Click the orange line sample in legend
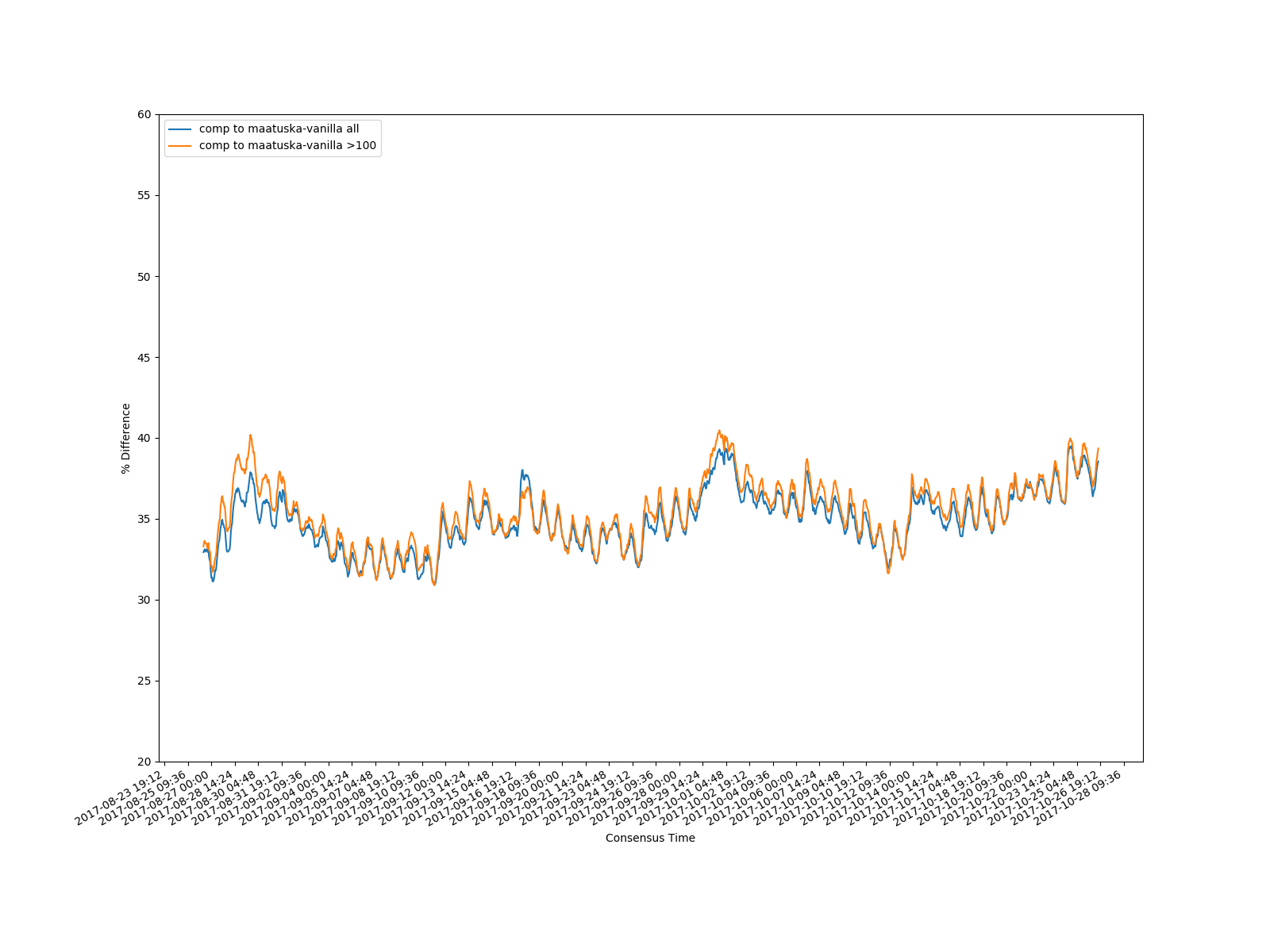Viewport: 1270px width, 952px height. (x=180, y=146)
